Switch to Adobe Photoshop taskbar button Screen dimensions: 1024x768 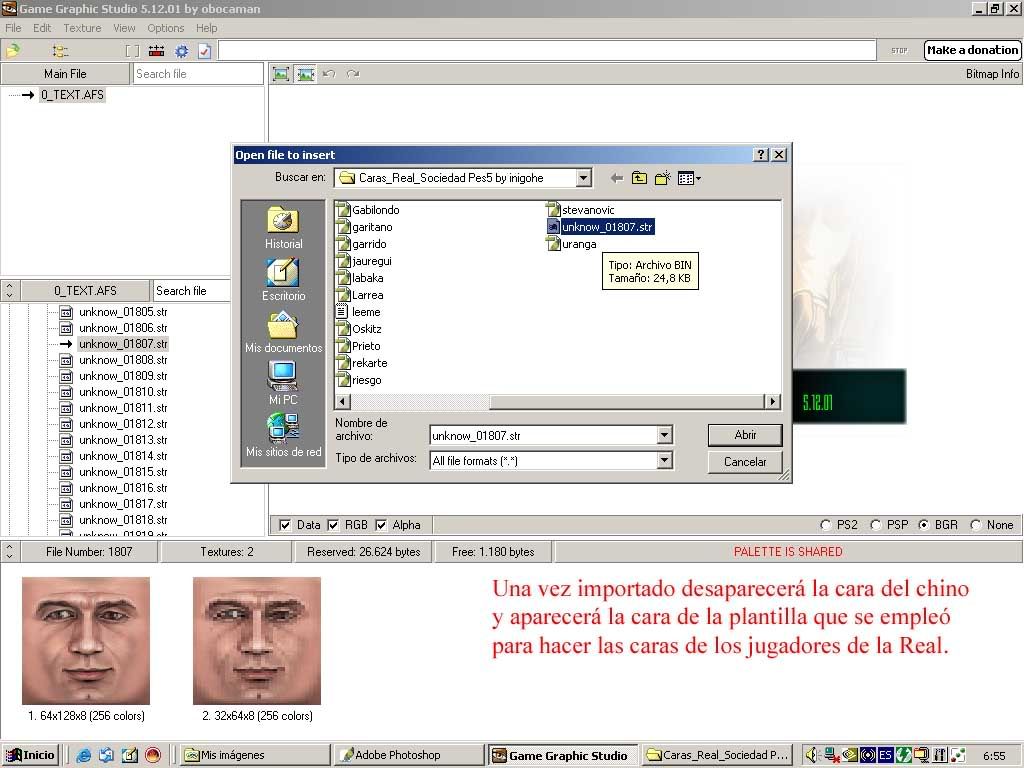click(408, 756)
